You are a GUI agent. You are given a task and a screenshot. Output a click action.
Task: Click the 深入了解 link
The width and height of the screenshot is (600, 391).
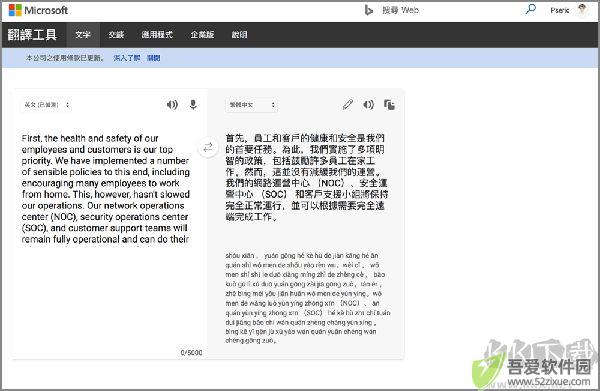point(127,58)
